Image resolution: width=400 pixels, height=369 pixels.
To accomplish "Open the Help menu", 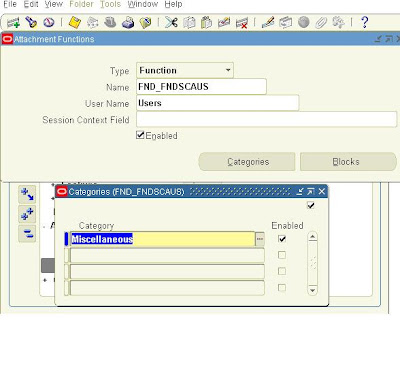I will (x=173, y=4).
